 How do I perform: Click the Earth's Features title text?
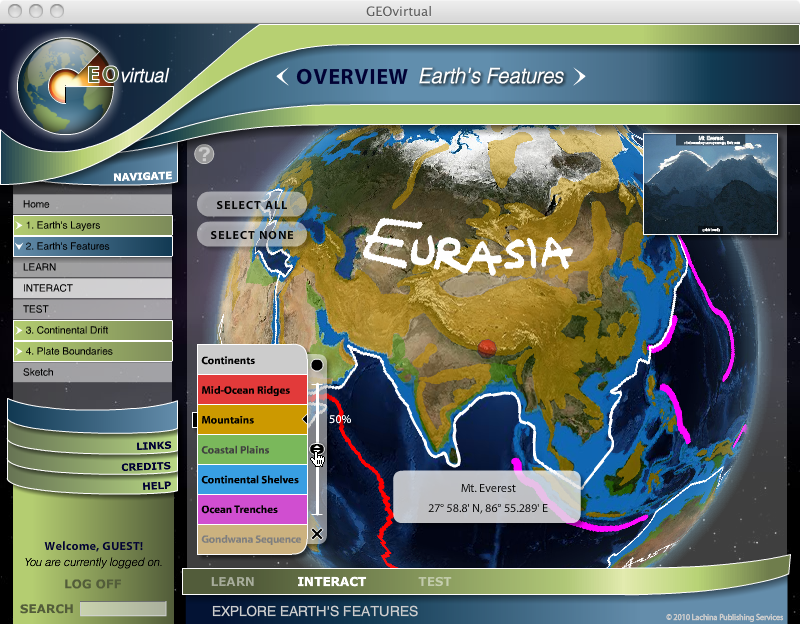pyautogui.click(x=491, y=77)
